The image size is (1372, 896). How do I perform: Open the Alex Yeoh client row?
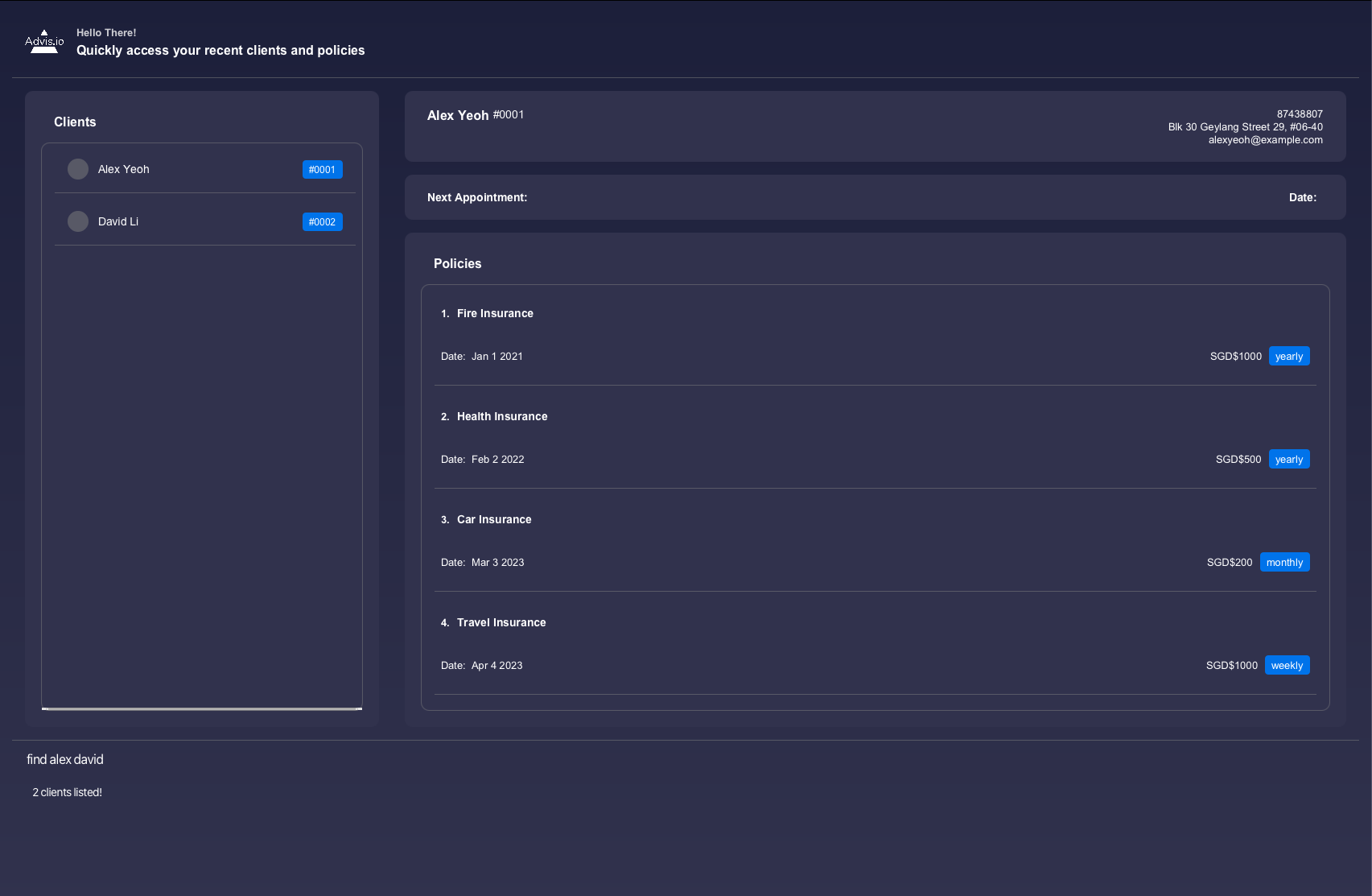[204, 169]
